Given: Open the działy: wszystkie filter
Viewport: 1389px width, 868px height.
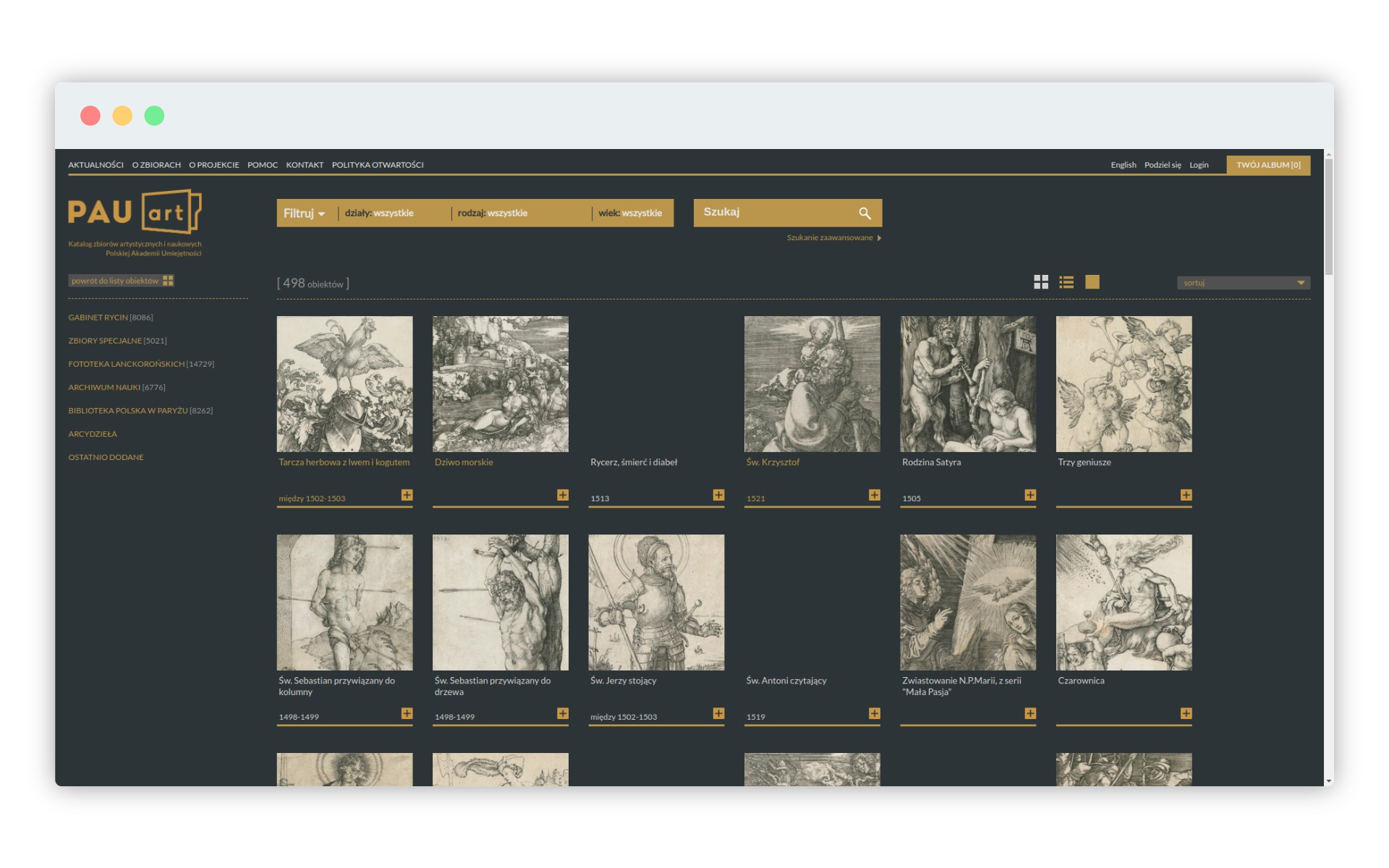Looking at the screenshot, I should (x=379, y=213).
